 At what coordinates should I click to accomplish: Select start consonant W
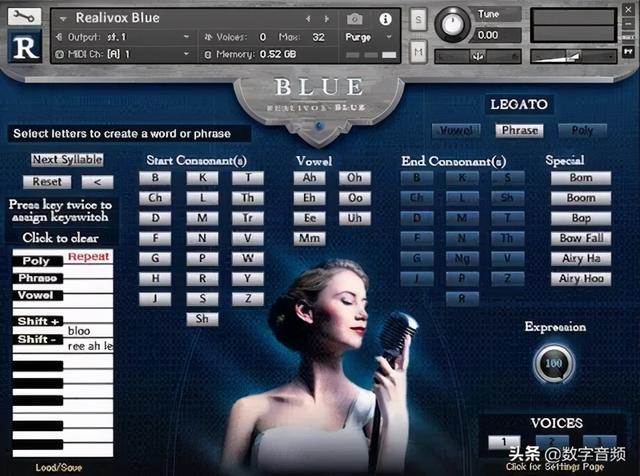point(248,258)
